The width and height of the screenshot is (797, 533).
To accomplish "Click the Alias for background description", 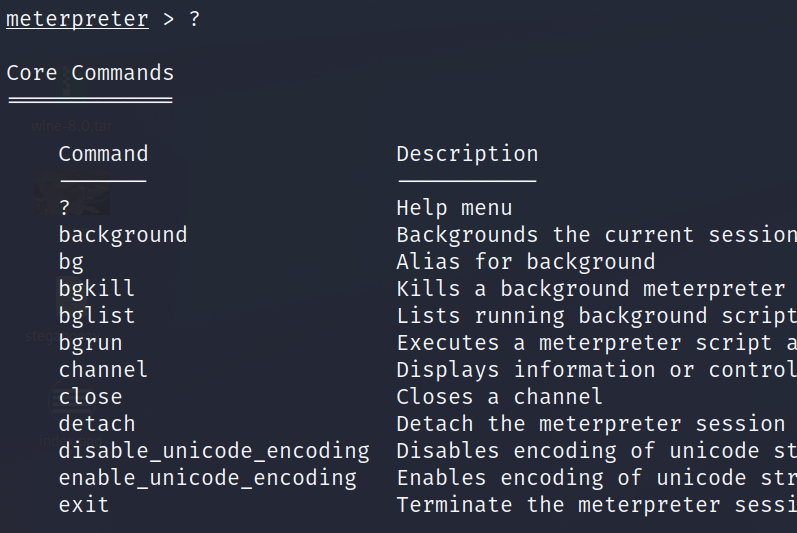I will 526,262.
